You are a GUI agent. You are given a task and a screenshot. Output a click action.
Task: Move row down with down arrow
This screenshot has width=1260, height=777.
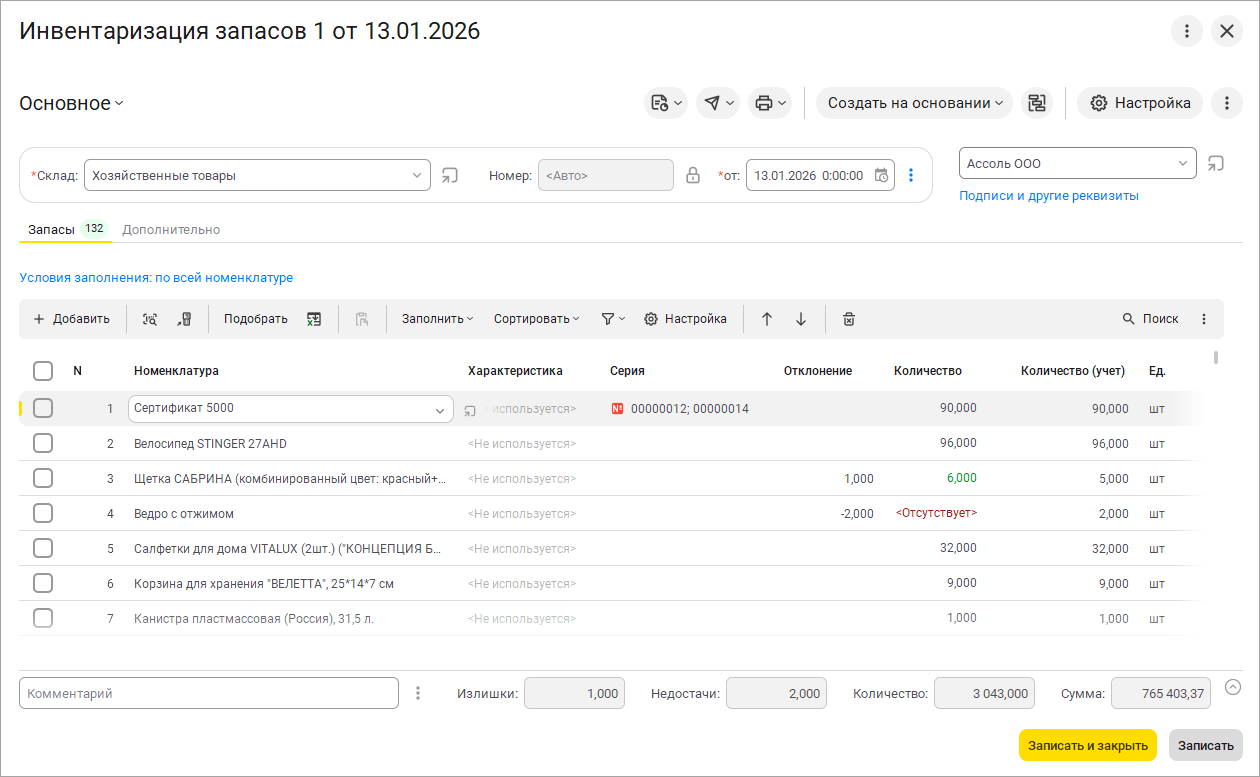point(801,319)
